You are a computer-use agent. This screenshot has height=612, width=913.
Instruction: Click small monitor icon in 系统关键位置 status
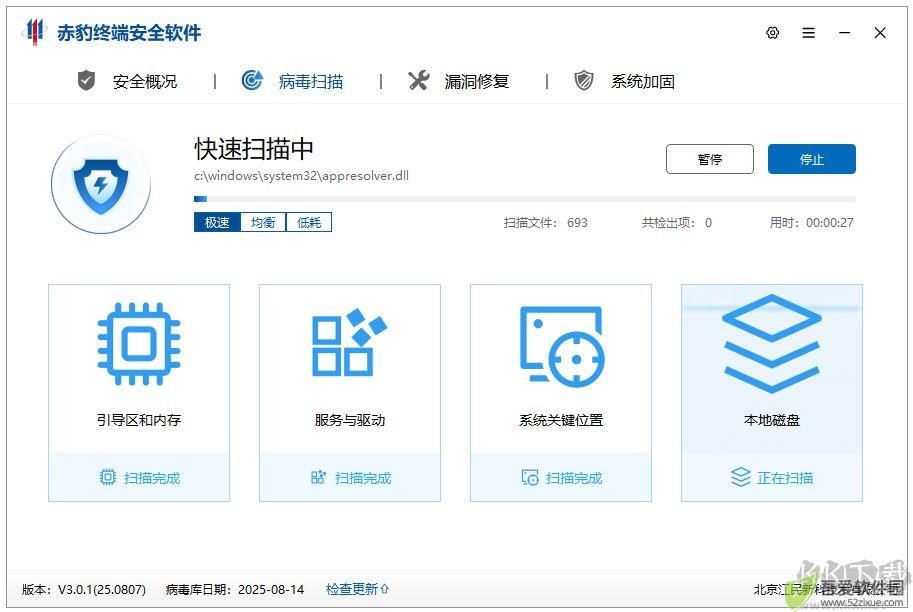530,477
